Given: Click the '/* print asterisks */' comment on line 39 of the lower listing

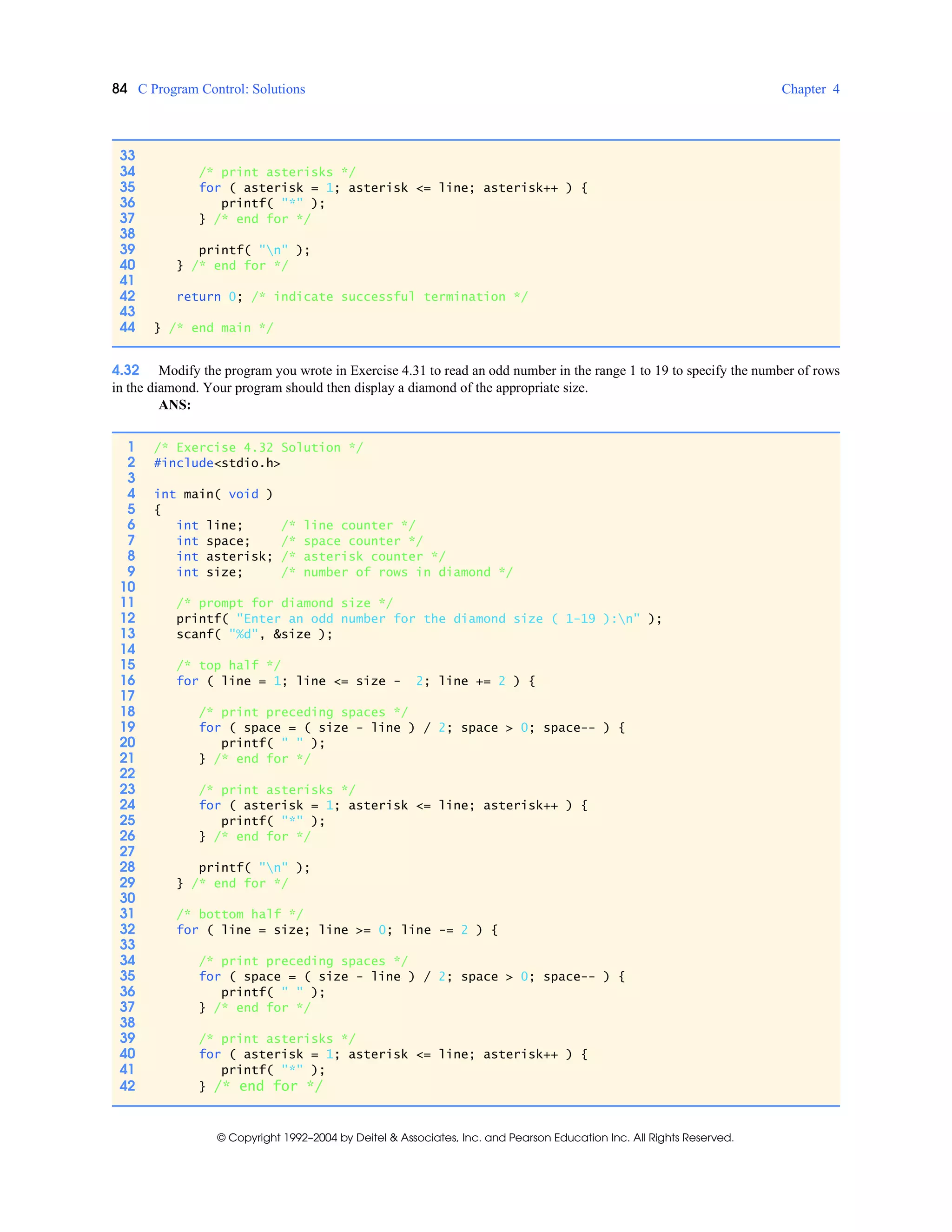Looking at the screenshot, I should (x=277, y=1039).
